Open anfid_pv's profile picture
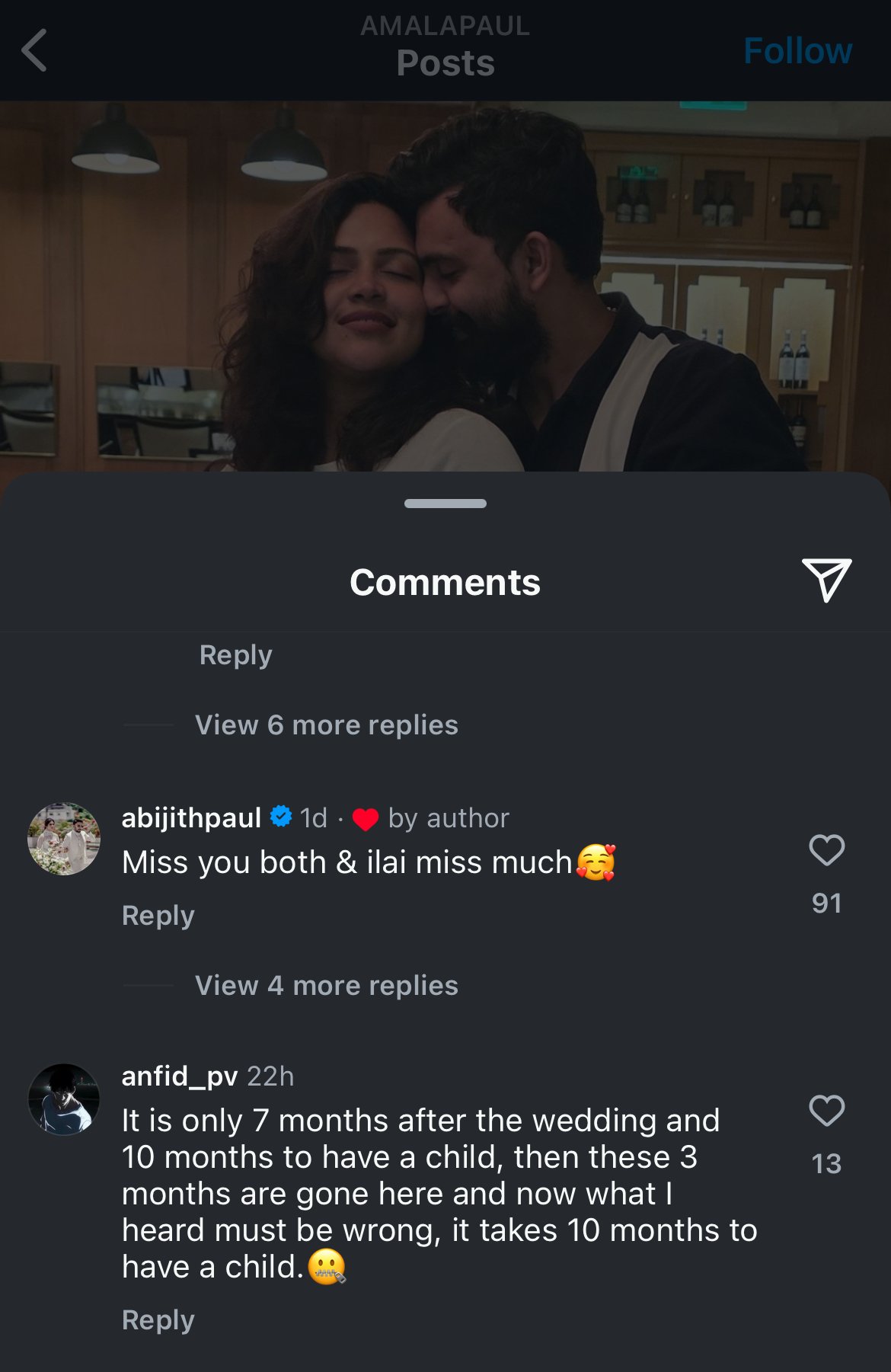Screen dimensions: 891x1372 (x=64, y=1099)
